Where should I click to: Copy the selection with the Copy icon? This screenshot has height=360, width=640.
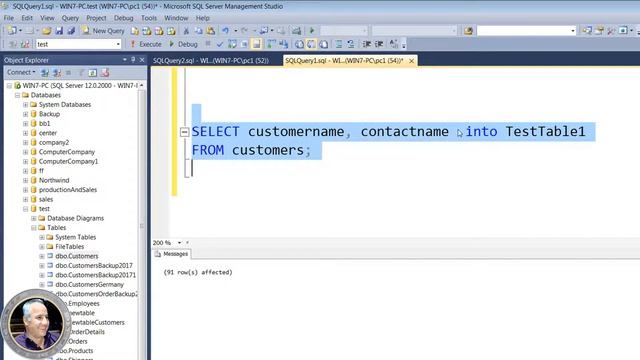point(198,31)
